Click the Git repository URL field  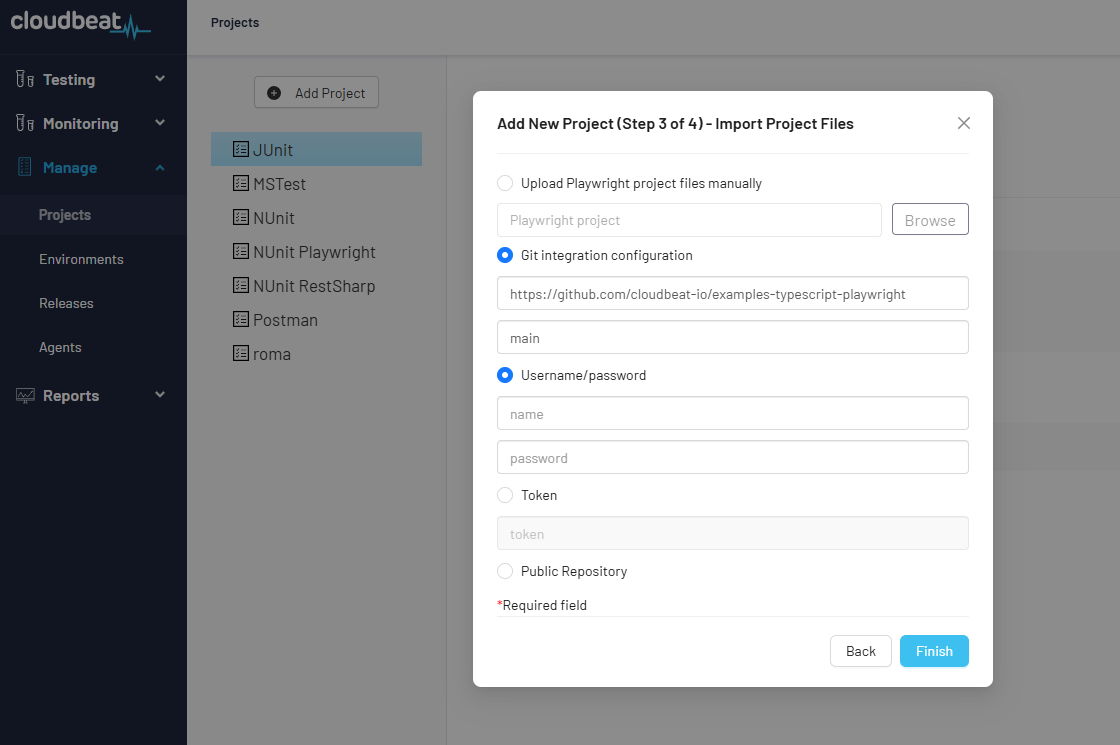point(733,293)
